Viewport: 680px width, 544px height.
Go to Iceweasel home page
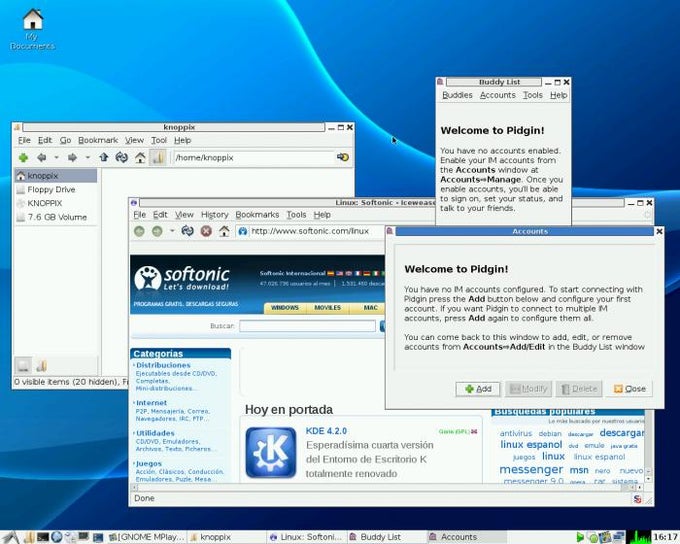coord(224,231)
